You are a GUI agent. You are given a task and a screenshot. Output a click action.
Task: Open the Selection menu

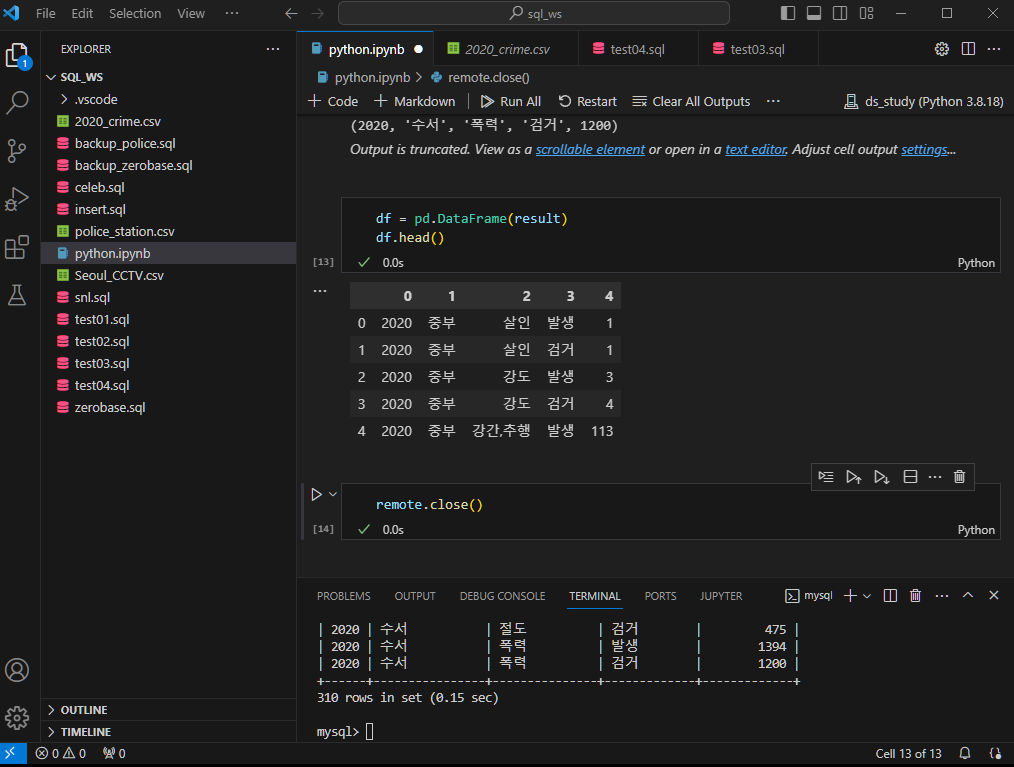click(135, 13)
